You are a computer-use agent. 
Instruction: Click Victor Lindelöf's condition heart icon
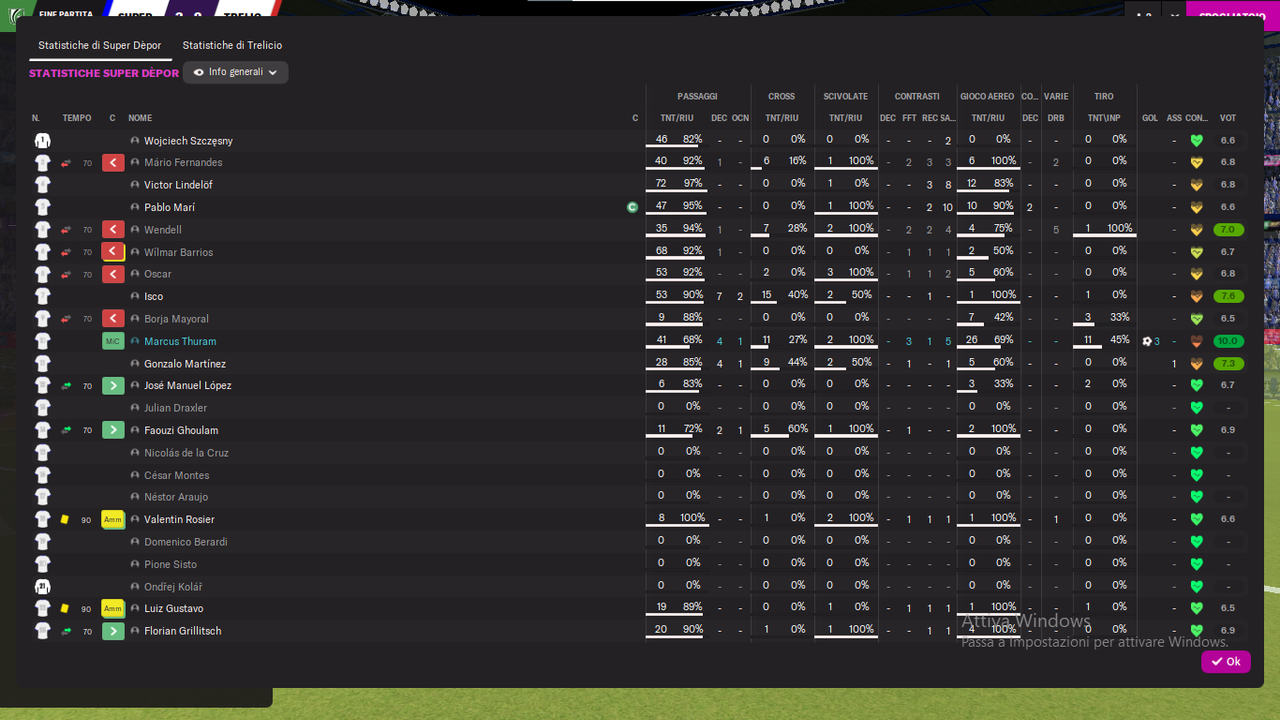(1196, 185)
